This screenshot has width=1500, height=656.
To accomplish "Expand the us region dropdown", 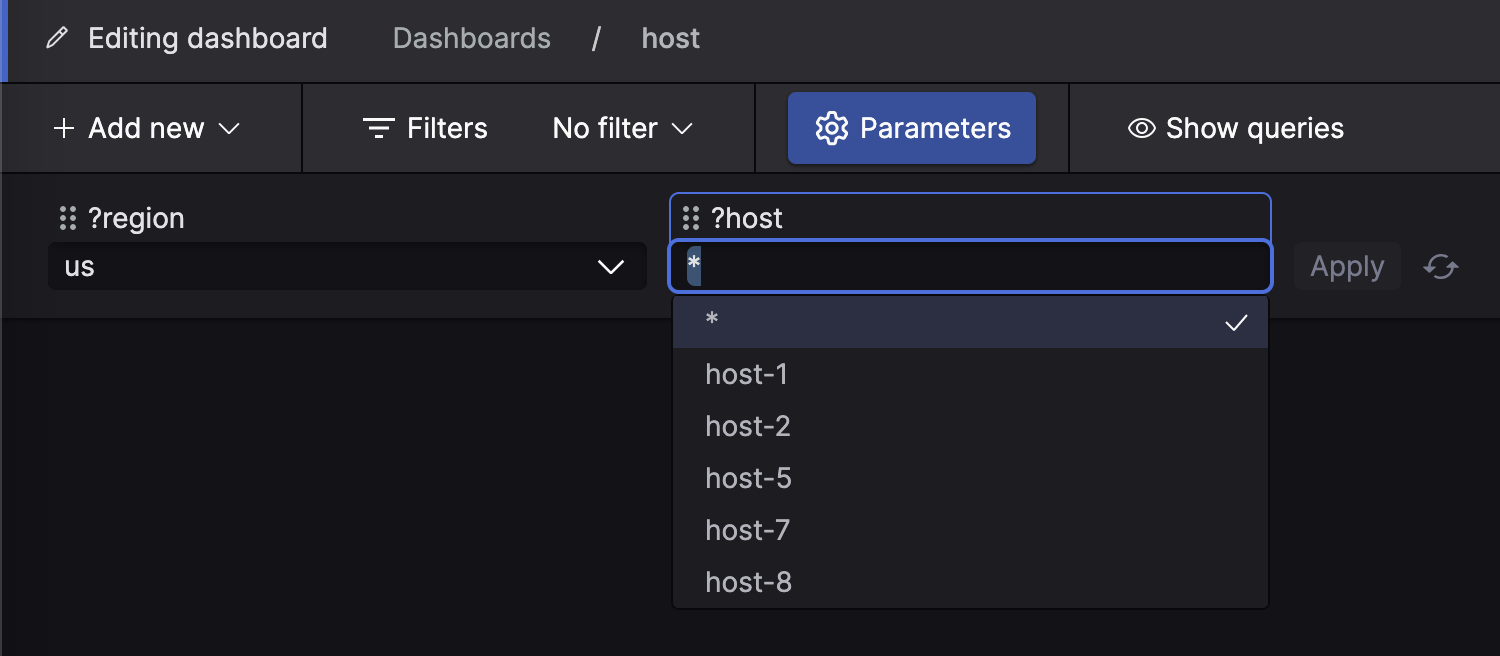I will click(347, 266).
